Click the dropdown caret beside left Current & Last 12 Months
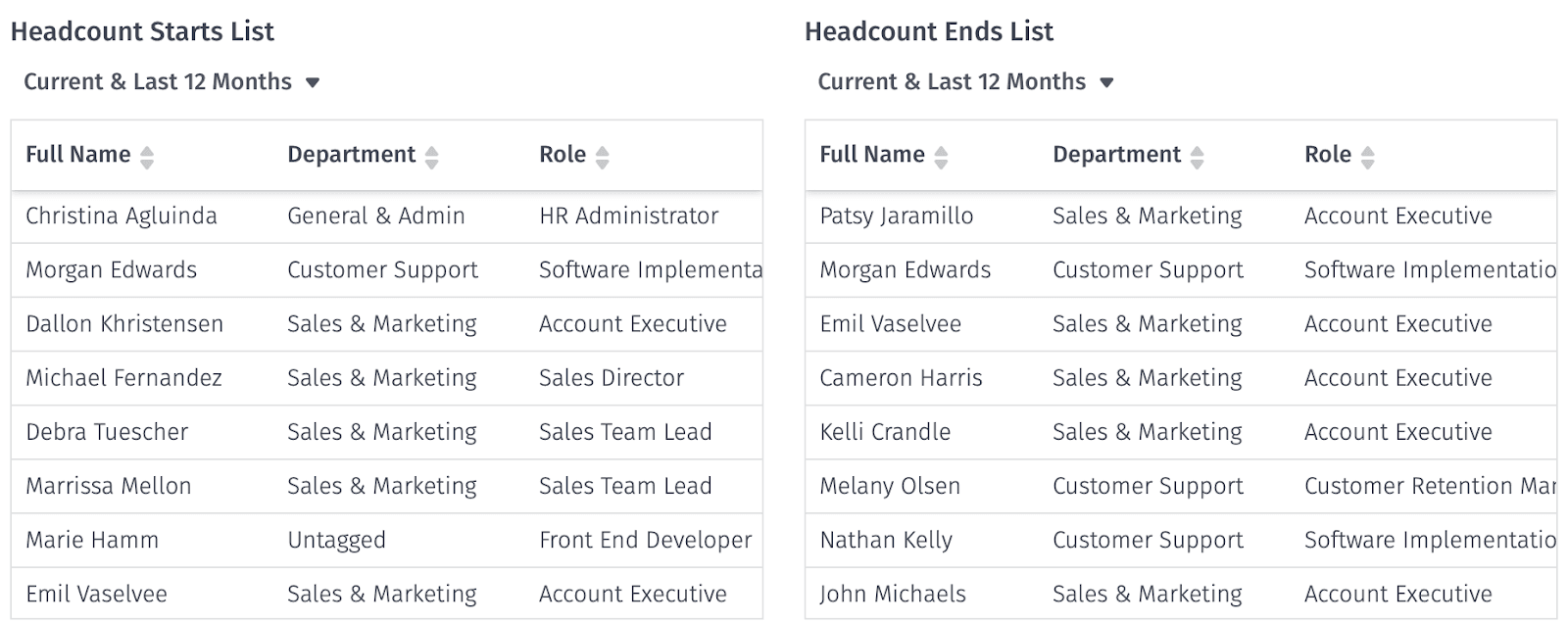The height and width of the screenshot is (623, 1568). click(x=313, y=82)
